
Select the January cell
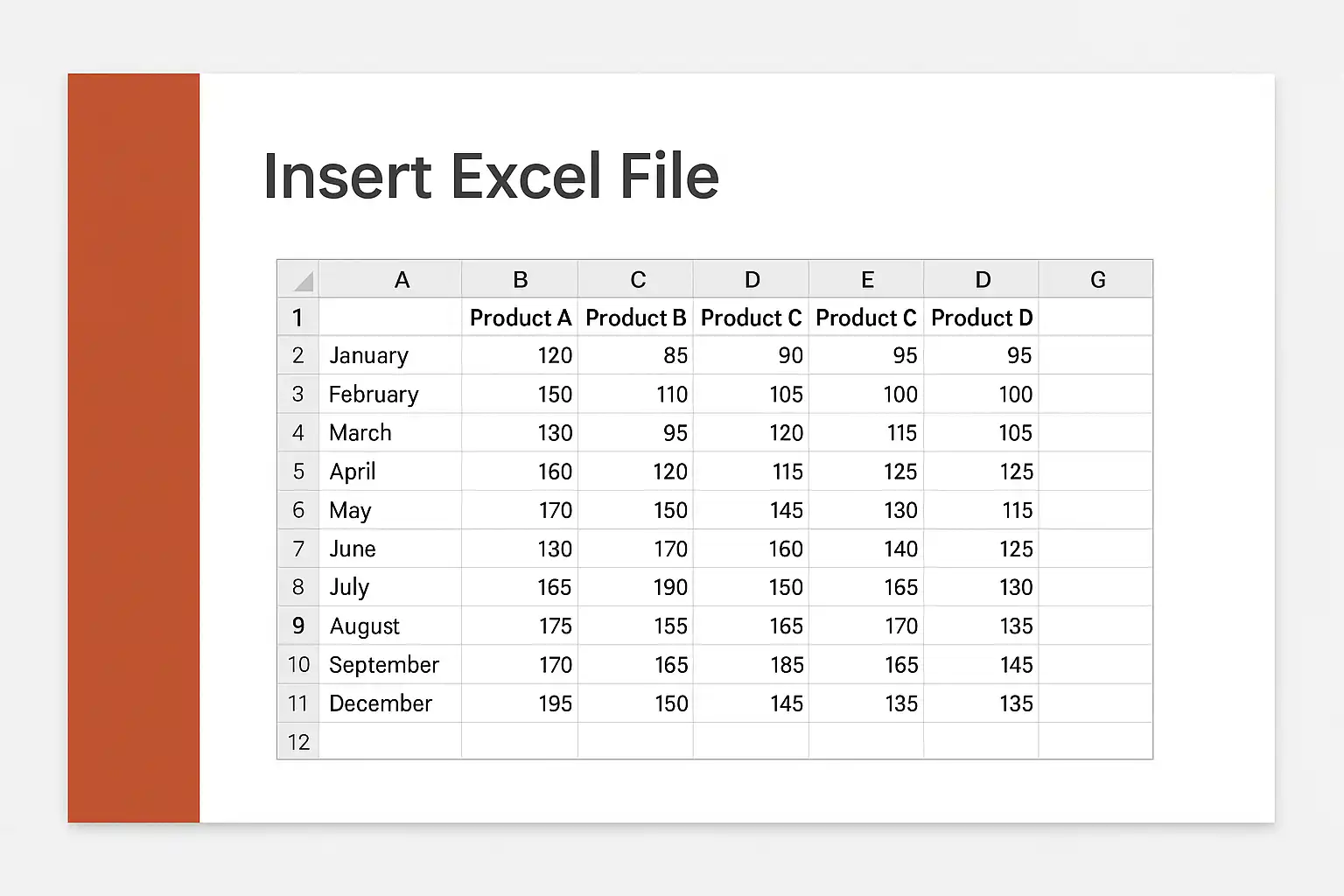(390, 355)
